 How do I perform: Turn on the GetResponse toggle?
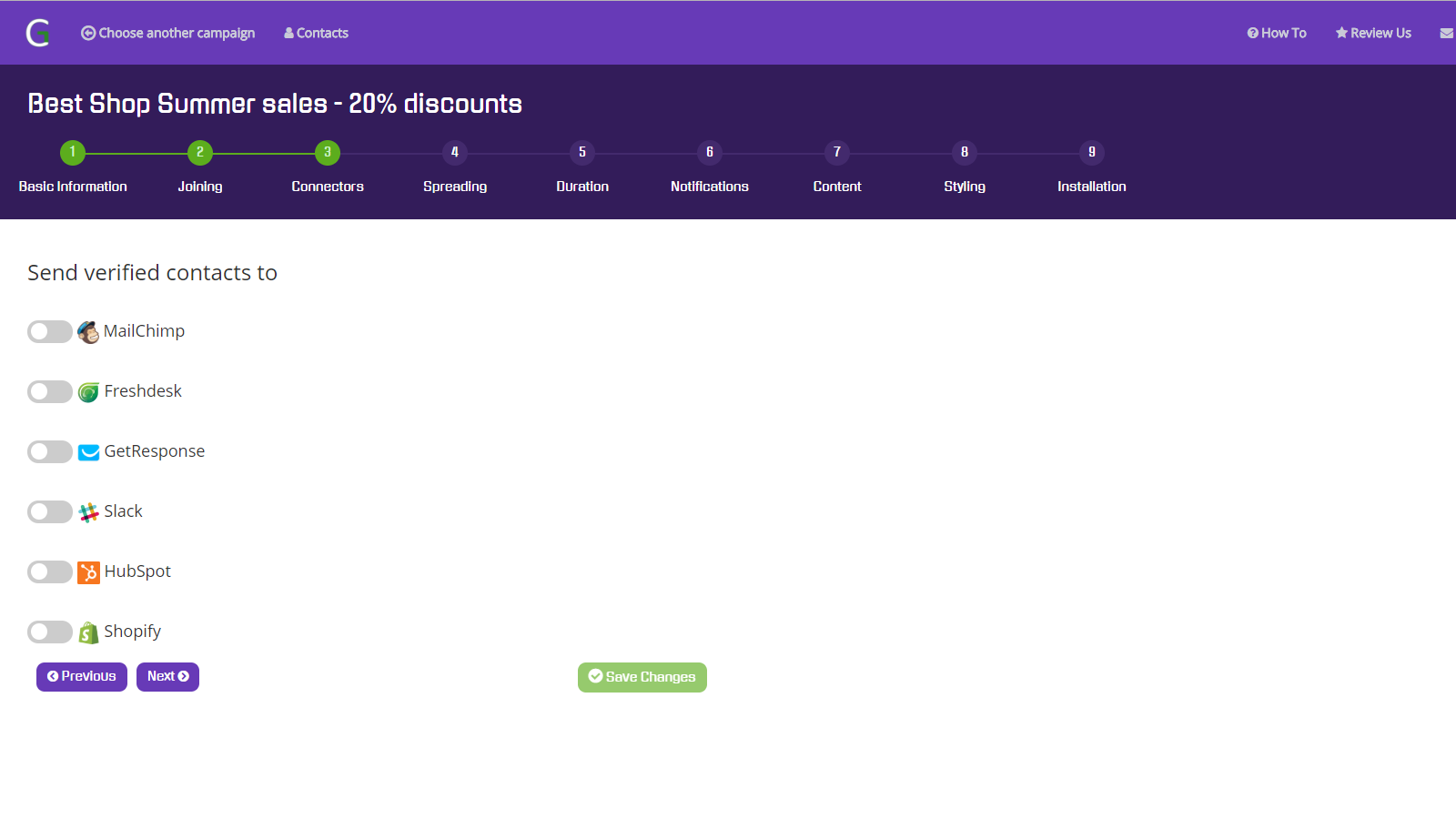[x=50, y=451]
